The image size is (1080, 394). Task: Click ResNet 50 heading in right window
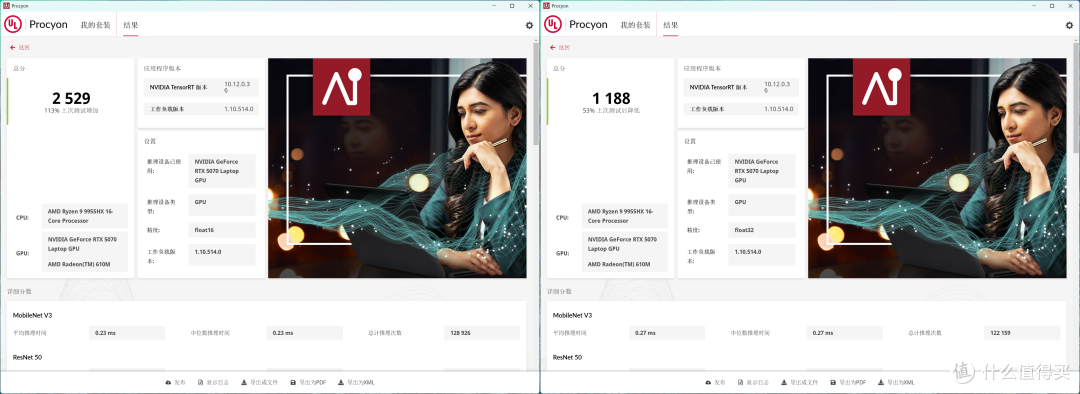[568, 357]
